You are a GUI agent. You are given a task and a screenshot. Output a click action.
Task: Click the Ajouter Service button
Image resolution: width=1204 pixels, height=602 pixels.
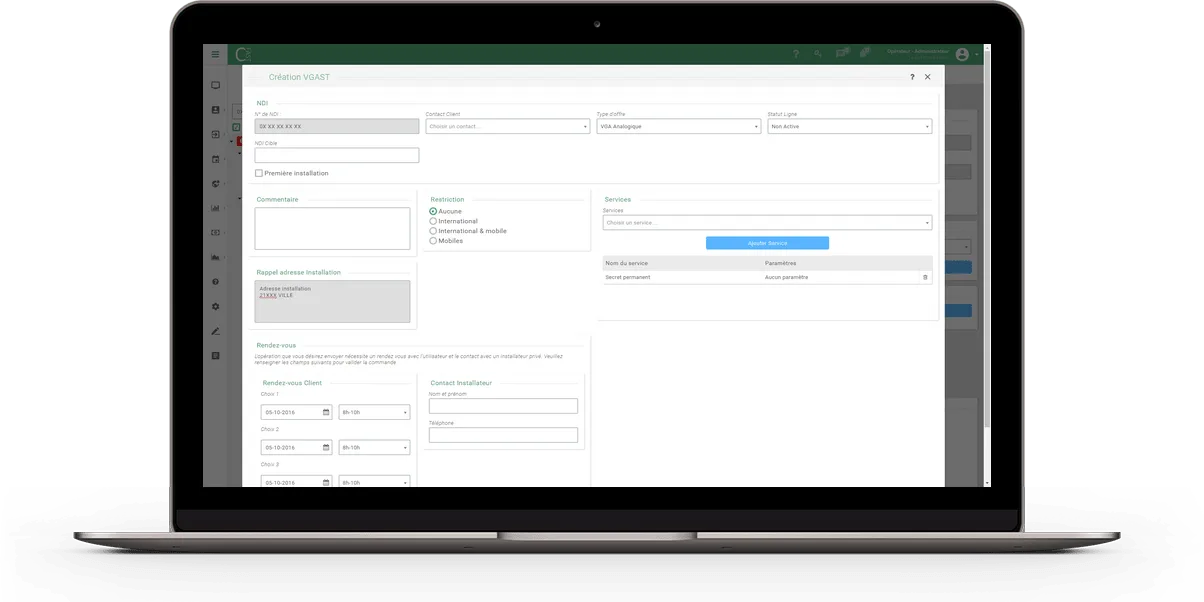tap(767, 243)
